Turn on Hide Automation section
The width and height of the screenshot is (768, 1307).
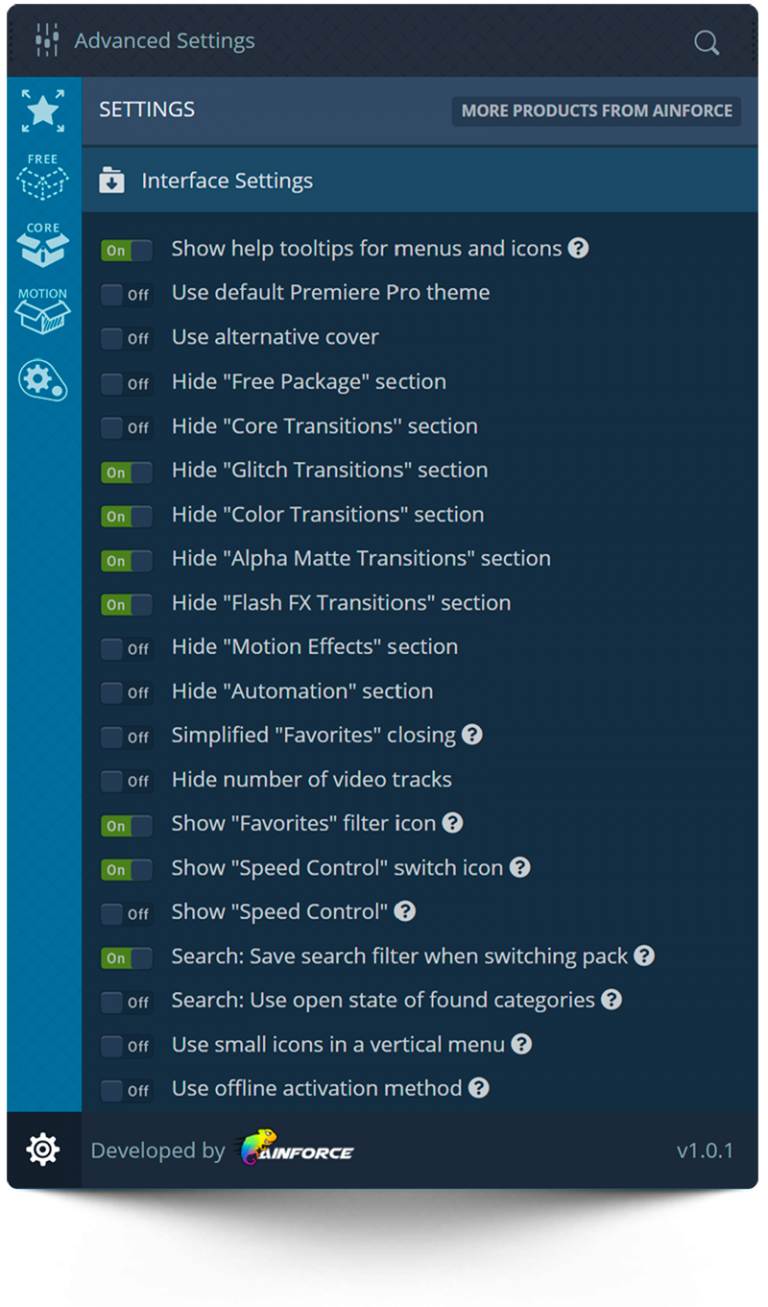point(126,691)
